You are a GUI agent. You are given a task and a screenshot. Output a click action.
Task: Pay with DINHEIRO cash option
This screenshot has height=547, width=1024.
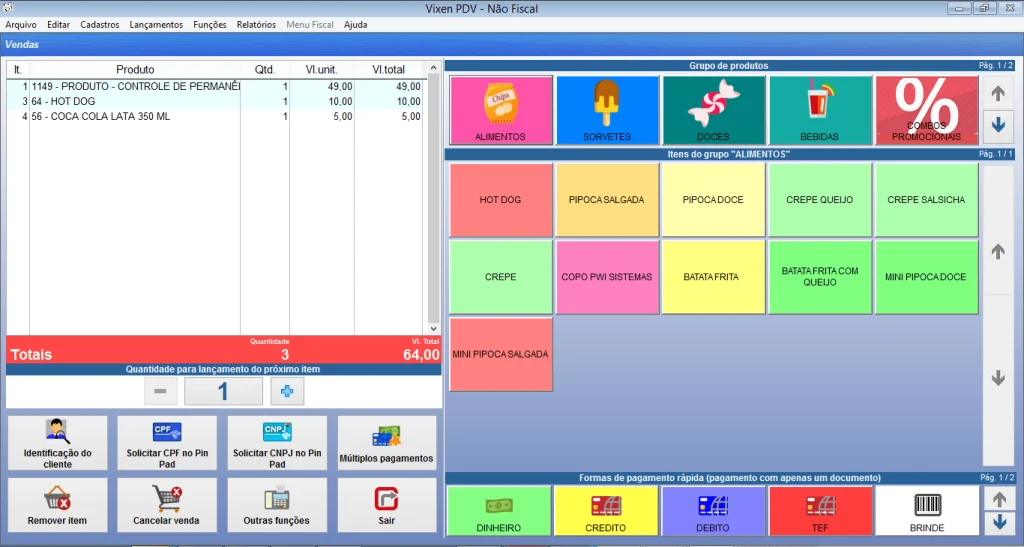click(x=499, y=510)
